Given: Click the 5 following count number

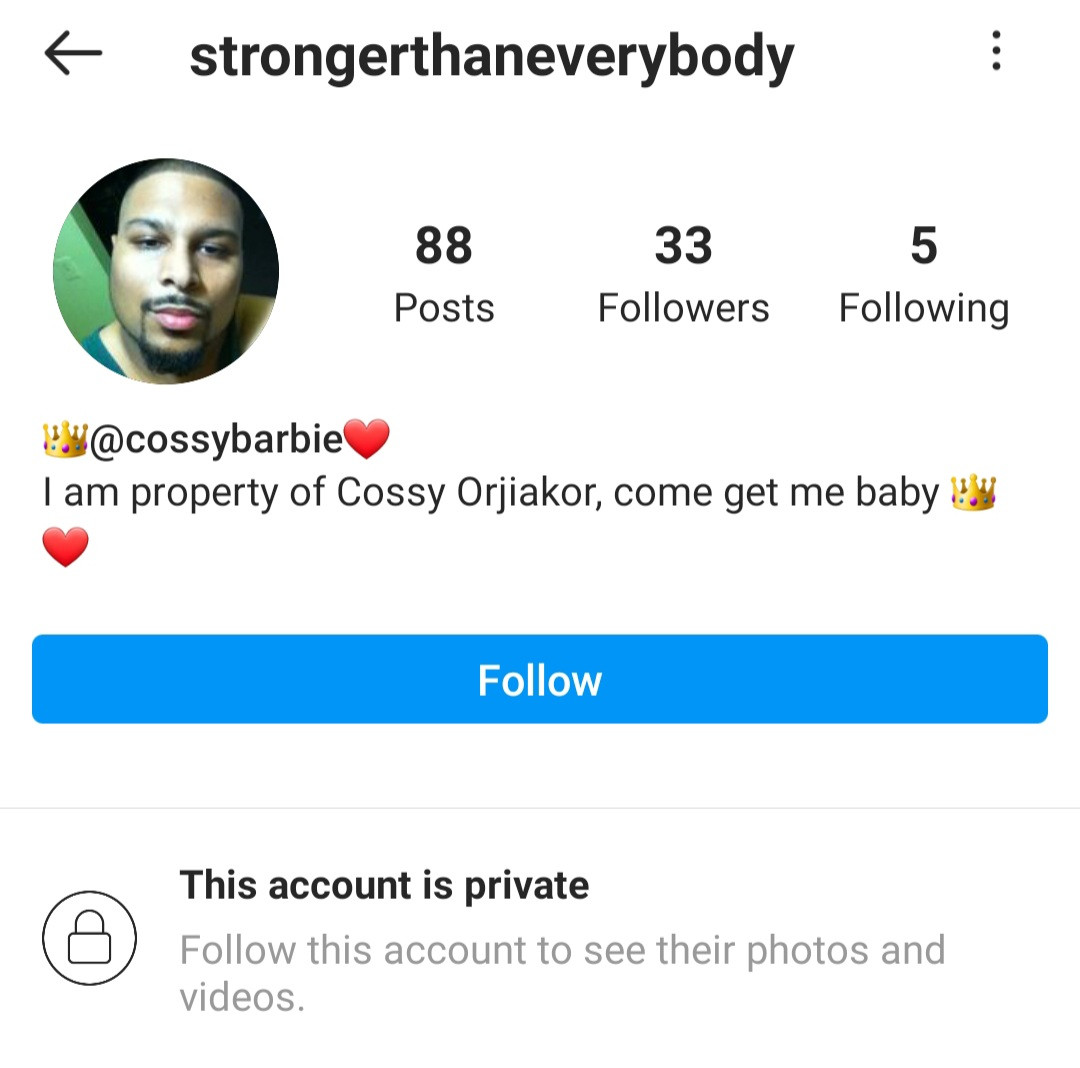Looking at the screenshot, I should (924, 245).
